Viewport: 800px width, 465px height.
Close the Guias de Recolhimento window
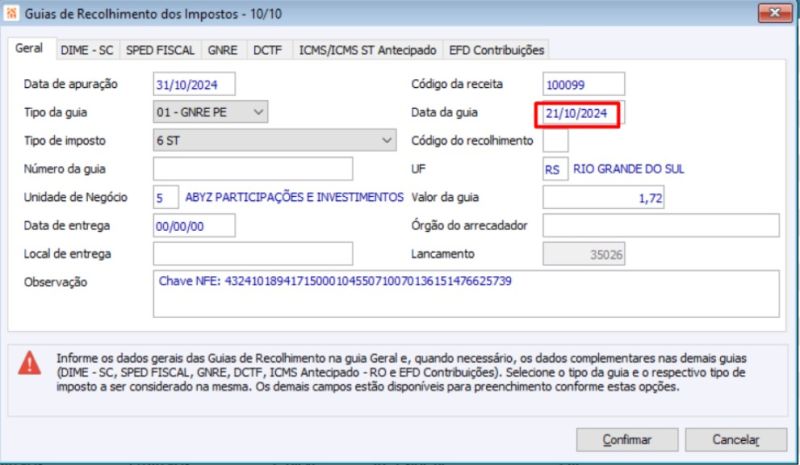click(774, 13)
